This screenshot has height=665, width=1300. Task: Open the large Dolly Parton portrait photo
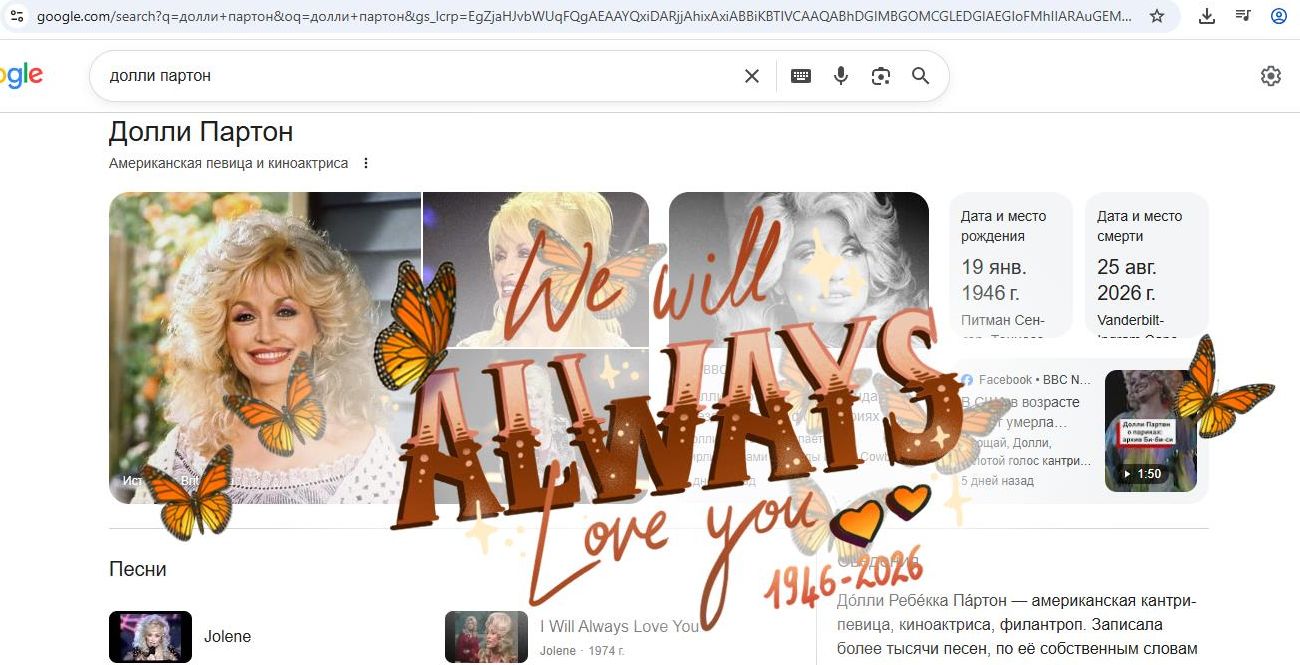(x=264, y=347)
